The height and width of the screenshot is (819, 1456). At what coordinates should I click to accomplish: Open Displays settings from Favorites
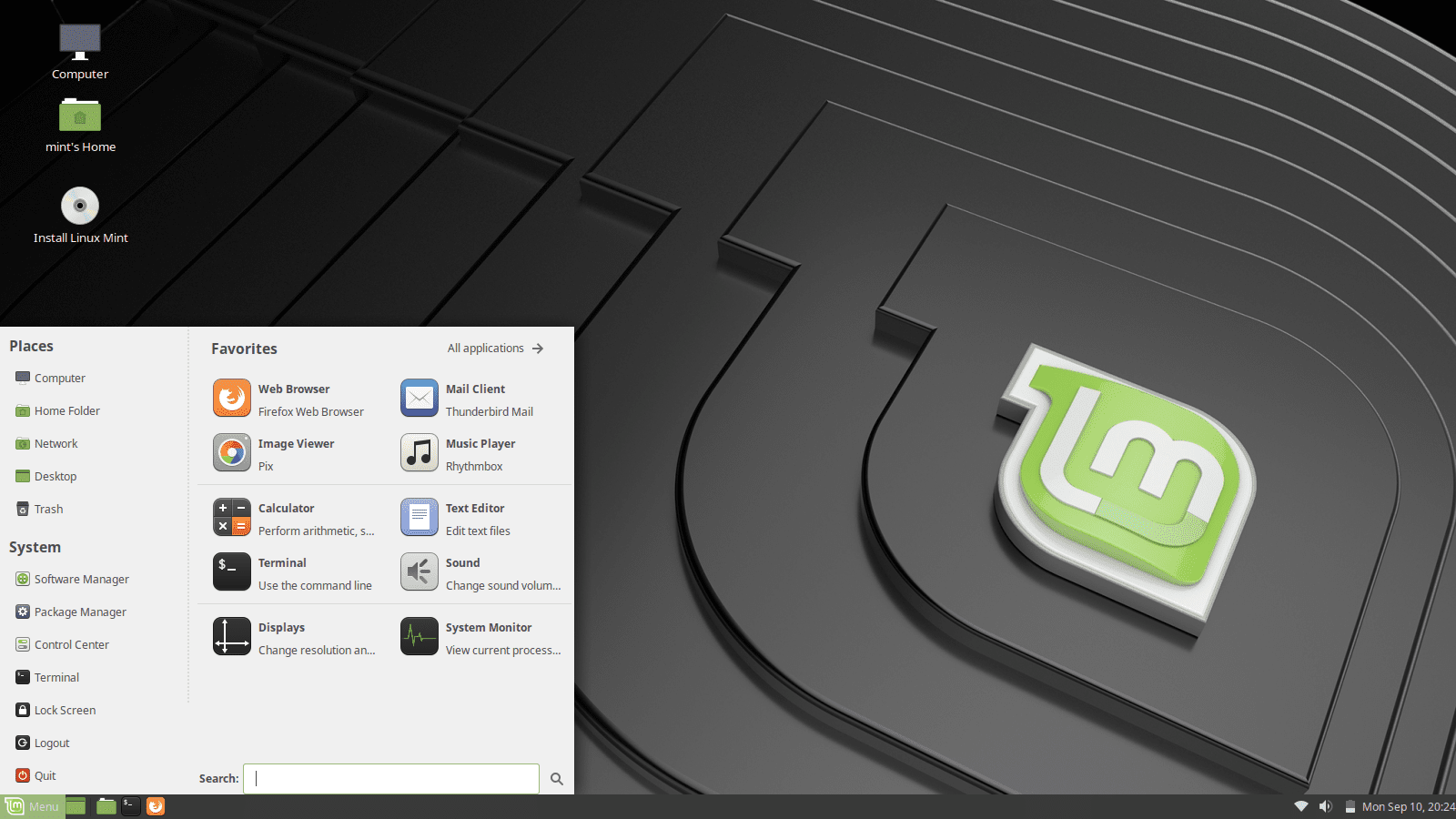pyautogui.click(x=294, y=638)
